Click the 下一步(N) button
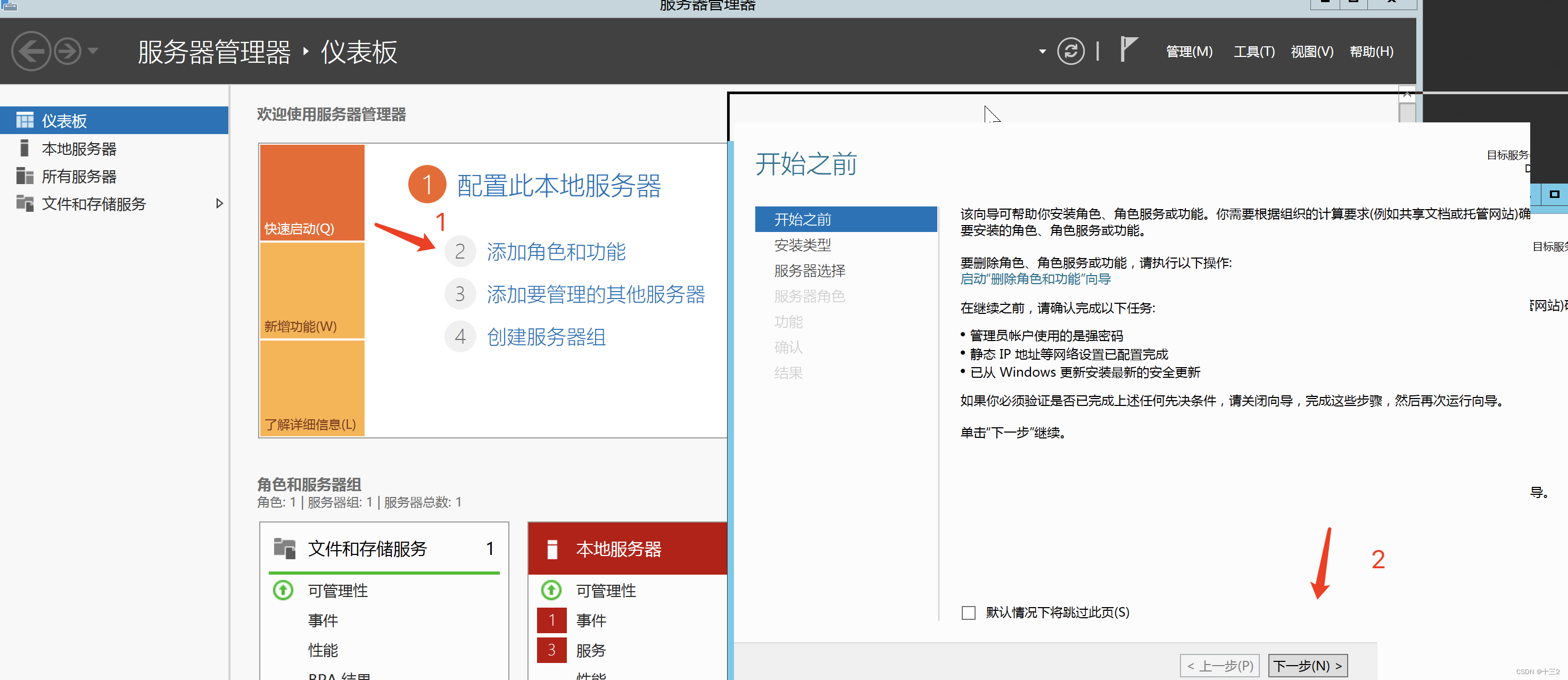 pyautogui.click(x=1308, y=666)
